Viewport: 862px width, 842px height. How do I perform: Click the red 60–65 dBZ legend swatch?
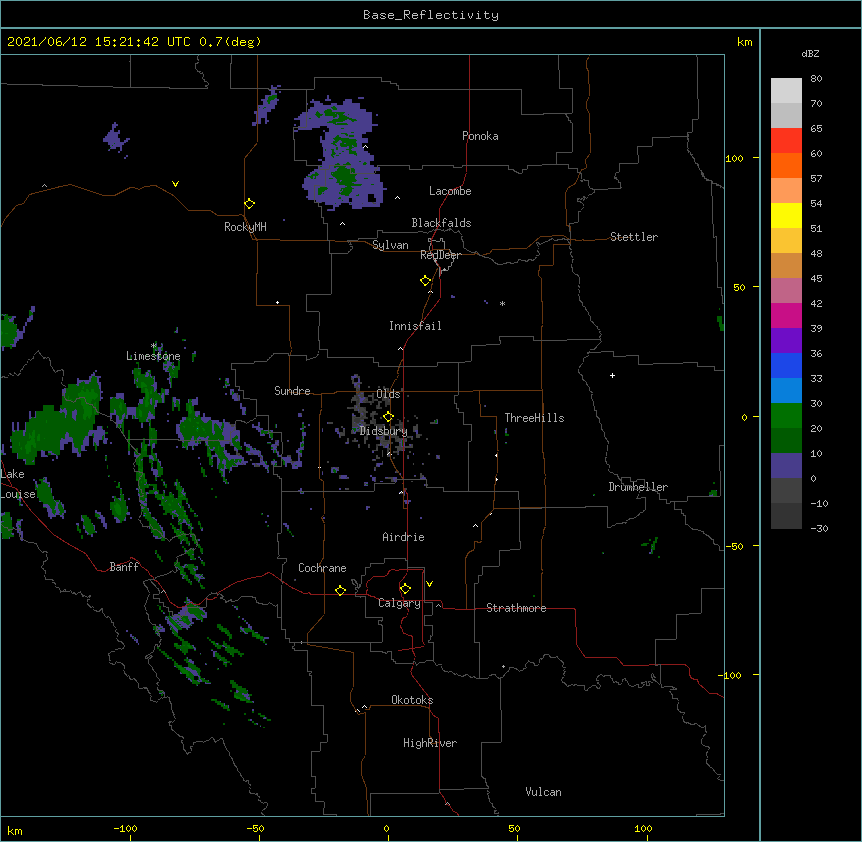click(x=786, y=140)
